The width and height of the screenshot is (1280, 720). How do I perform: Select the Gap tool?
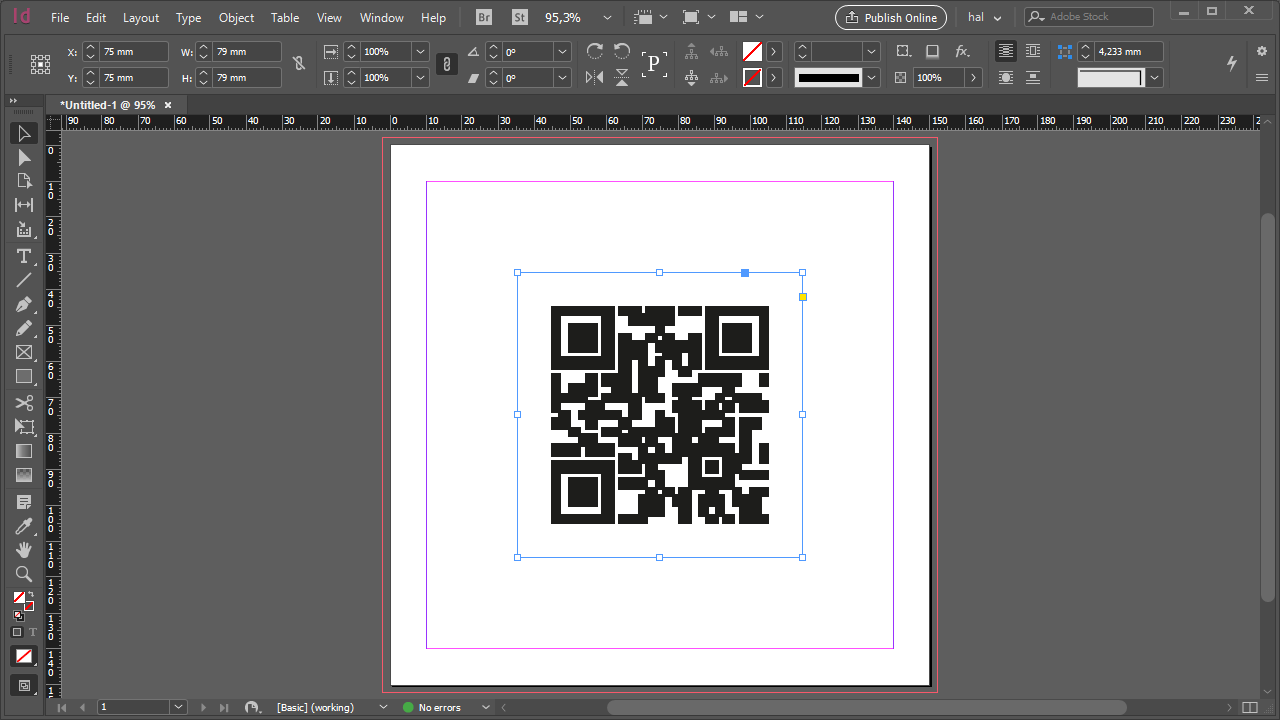pyautogui.click(x=24, y=205)
